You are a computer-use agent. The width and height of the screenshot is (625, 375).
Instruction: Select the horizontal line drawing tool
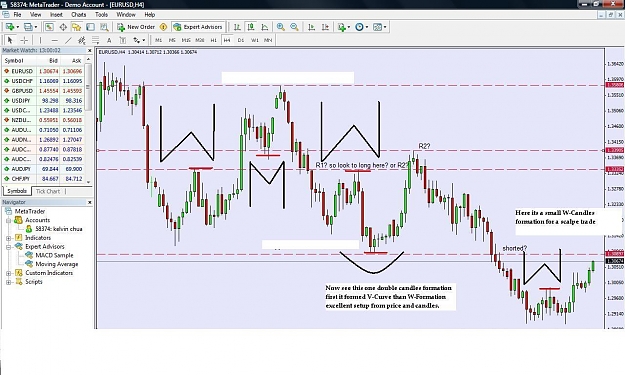click(55, 40)
